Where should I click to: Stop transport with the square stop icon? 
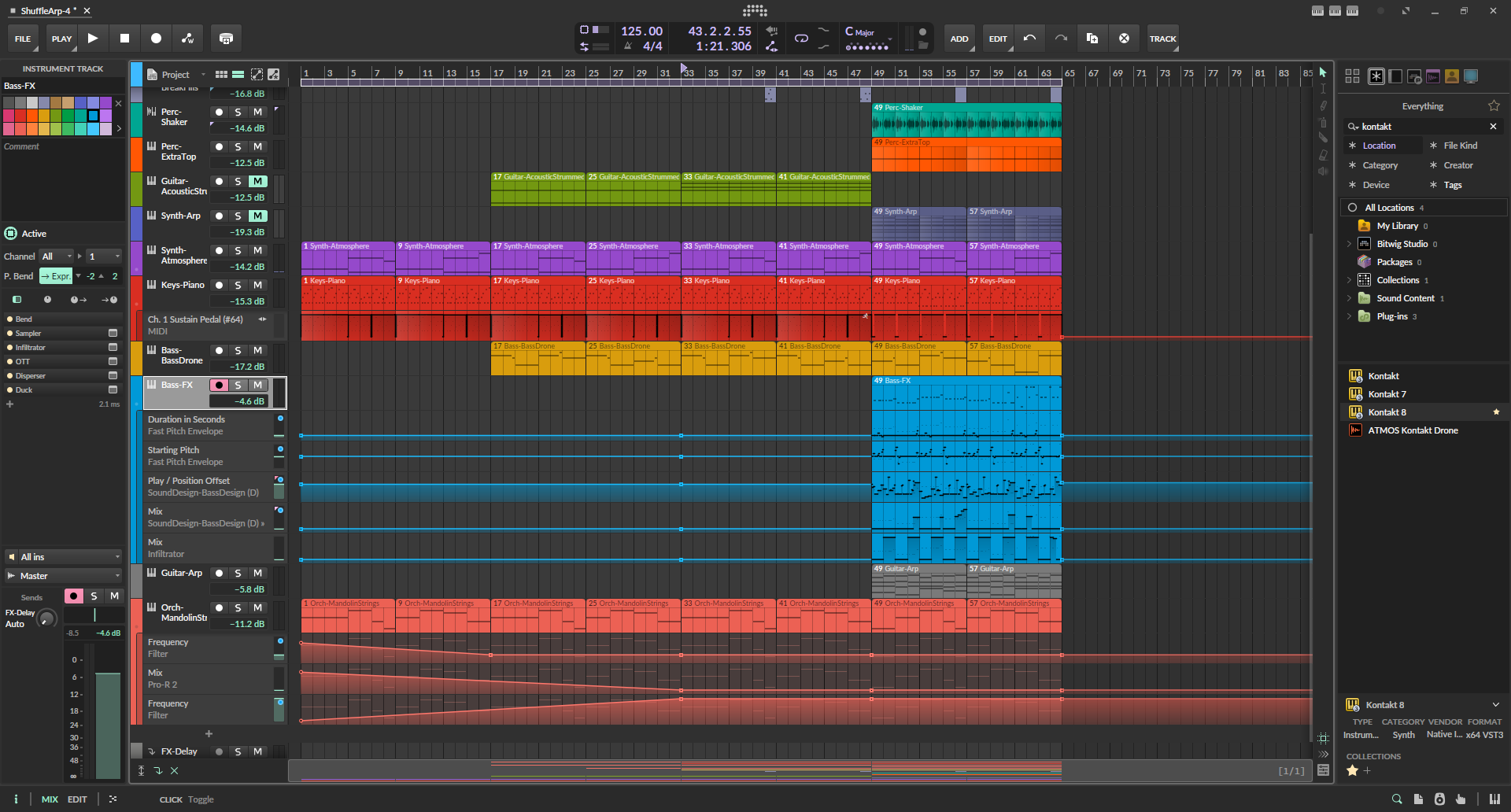[124, 38]
